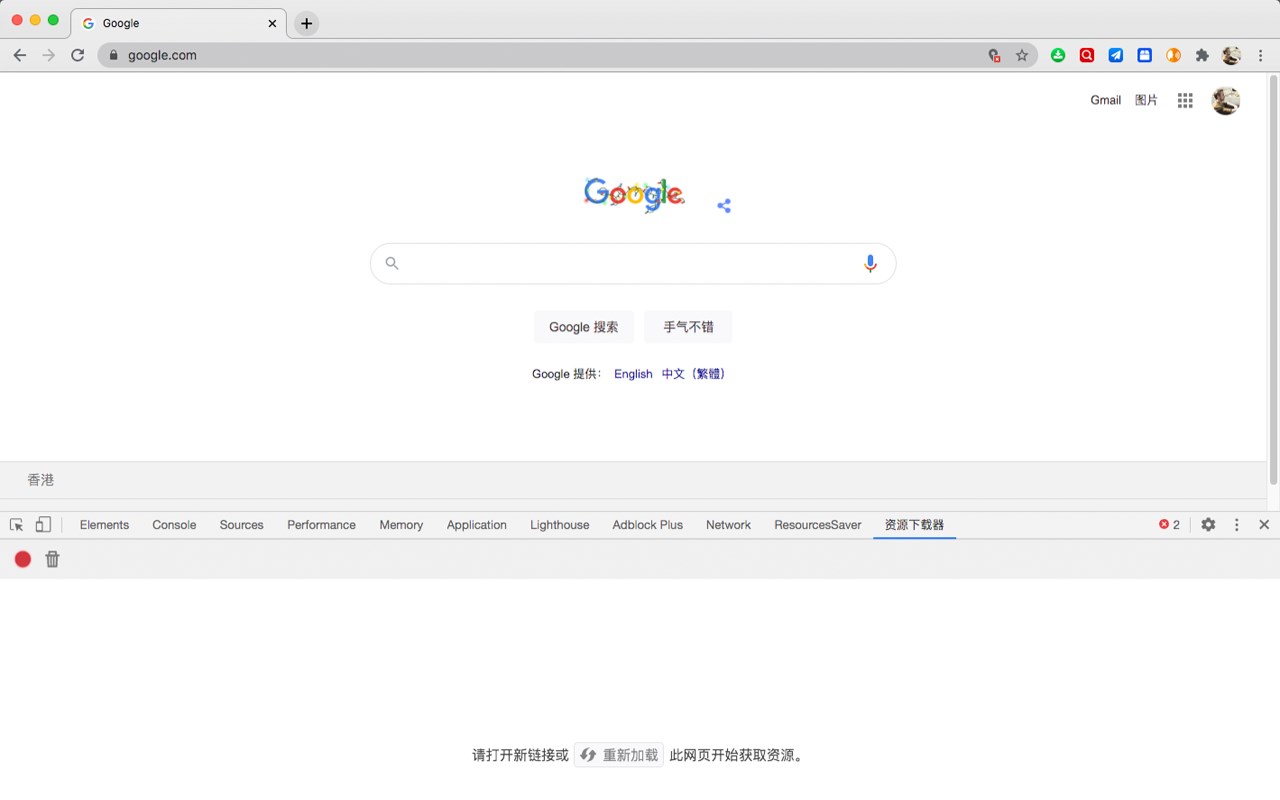Switch to the ResourcesSaver tab
Image resolution: width=1280 pixels, height=800 pixels.
tap(818, 525)
